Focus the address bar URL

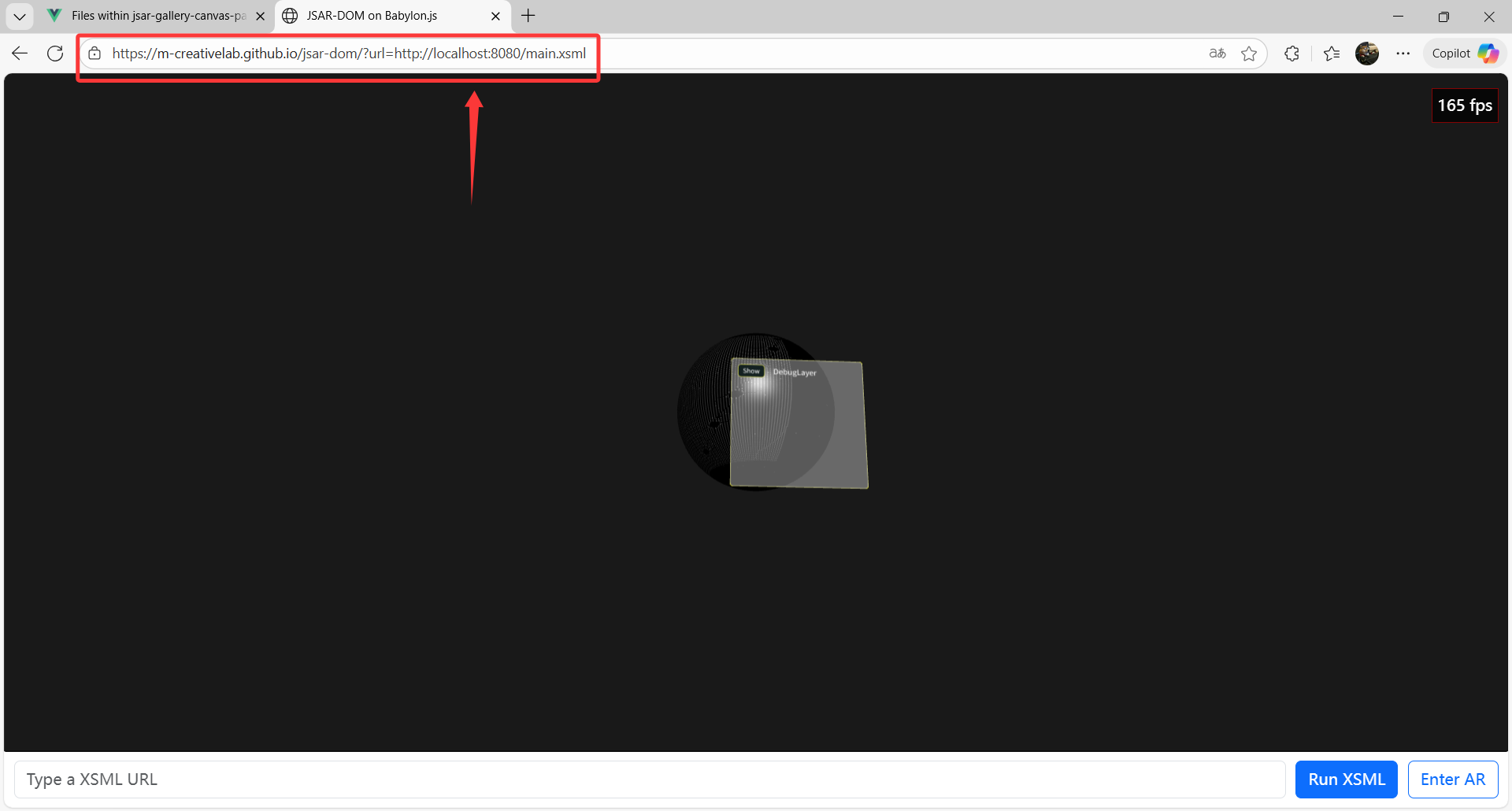[349, 54]
